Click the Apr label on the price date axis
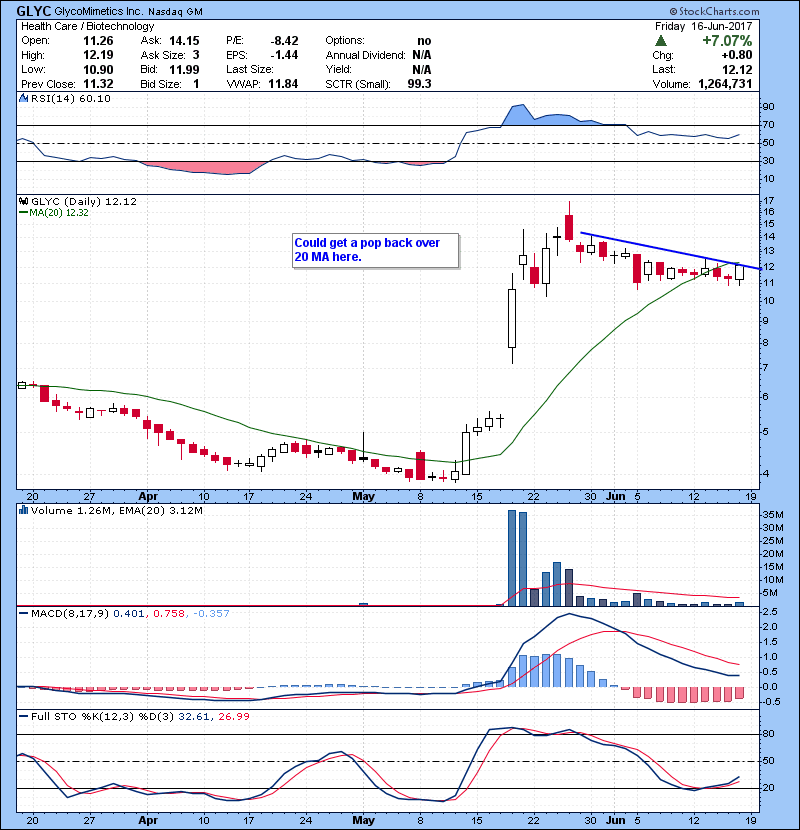 point(148,496)
